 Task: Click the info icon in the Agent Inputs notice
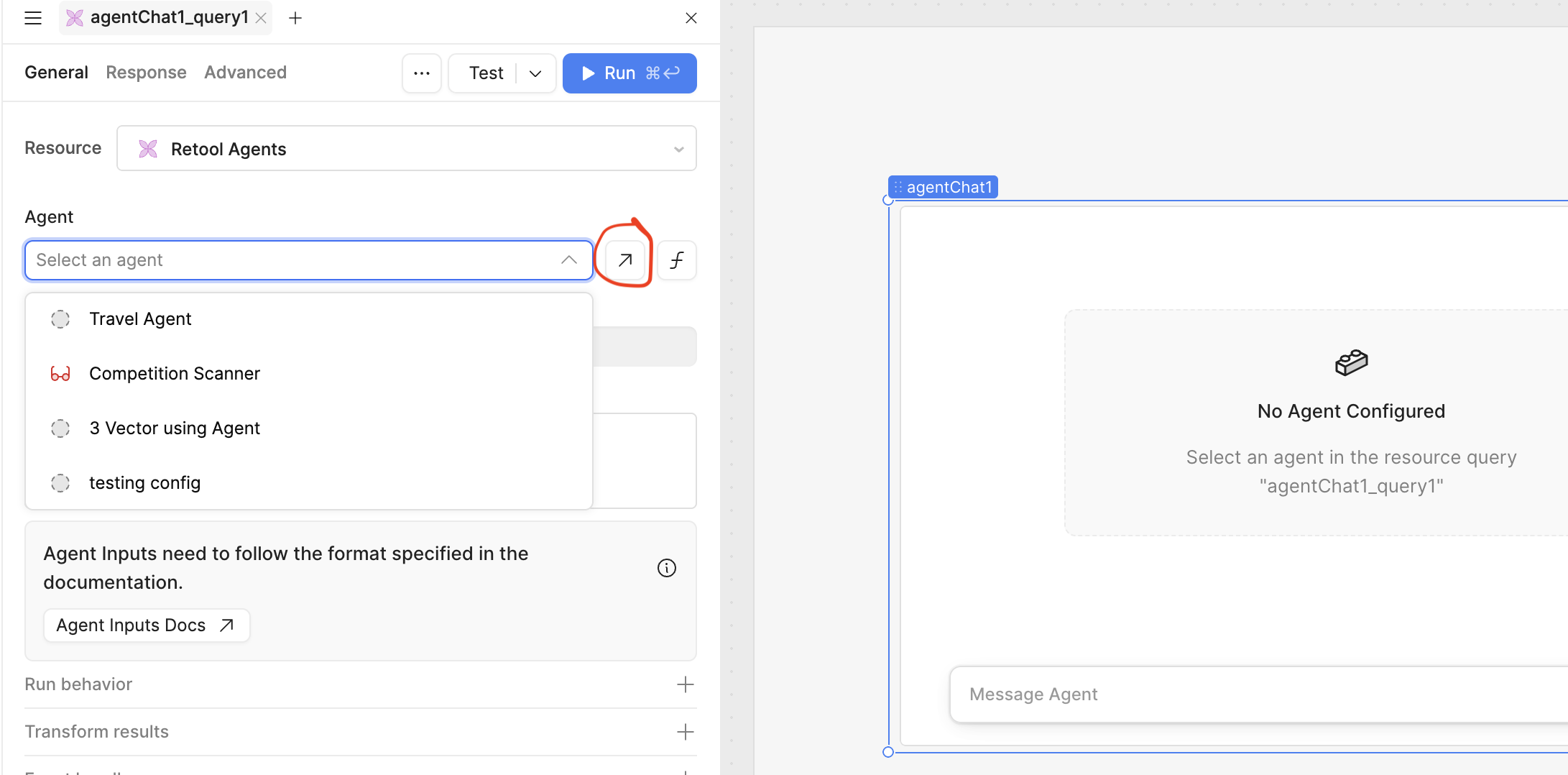pos(667,568)
